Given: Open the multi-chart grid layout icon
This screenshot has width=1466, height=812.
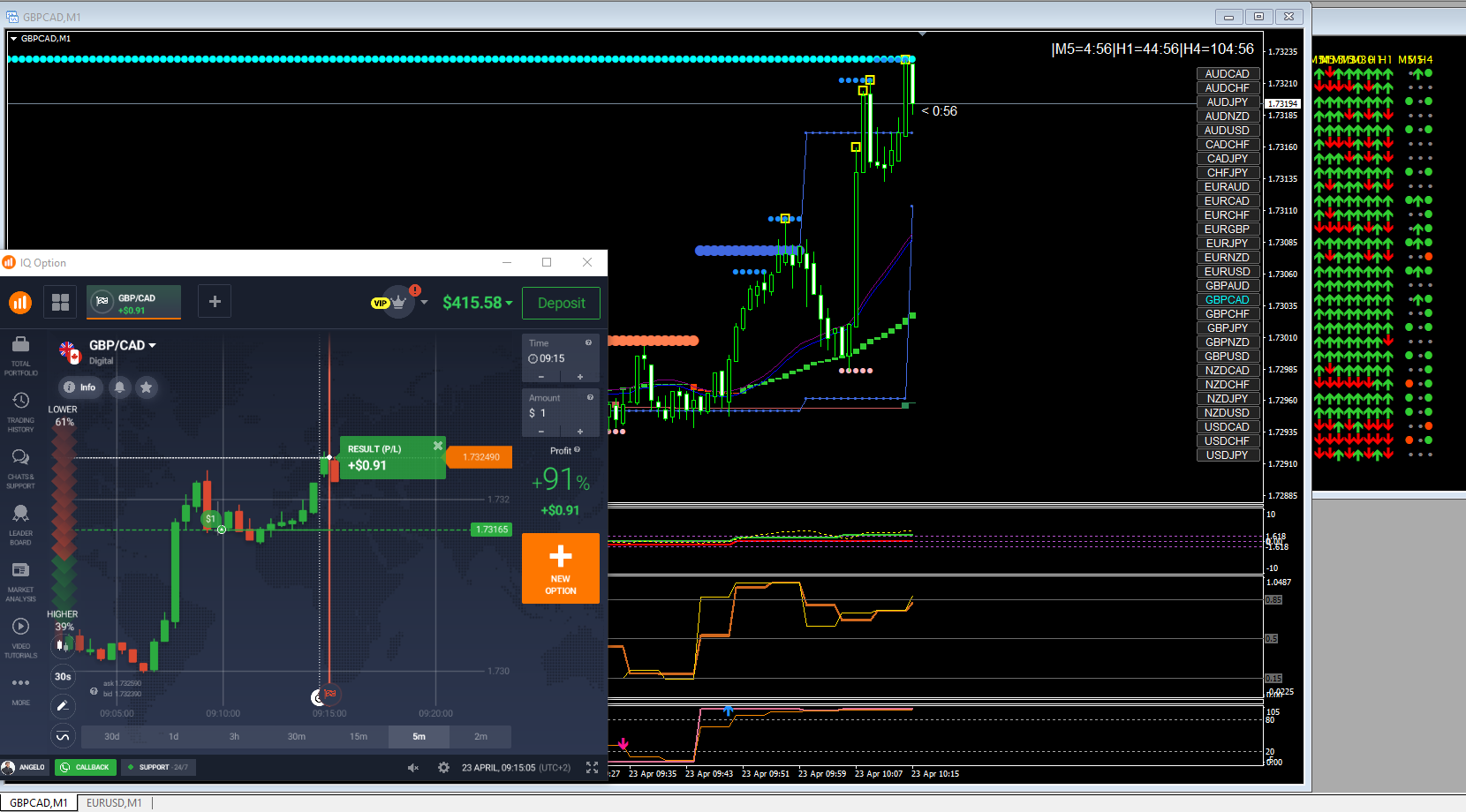Looking at the screenshot, I should click(60, 303).
